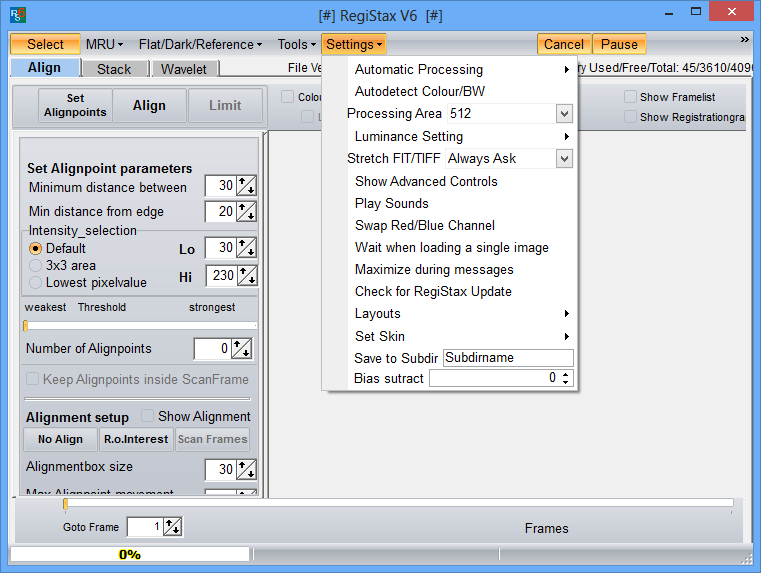Click the 0% progress bar

tap(130, 554)
